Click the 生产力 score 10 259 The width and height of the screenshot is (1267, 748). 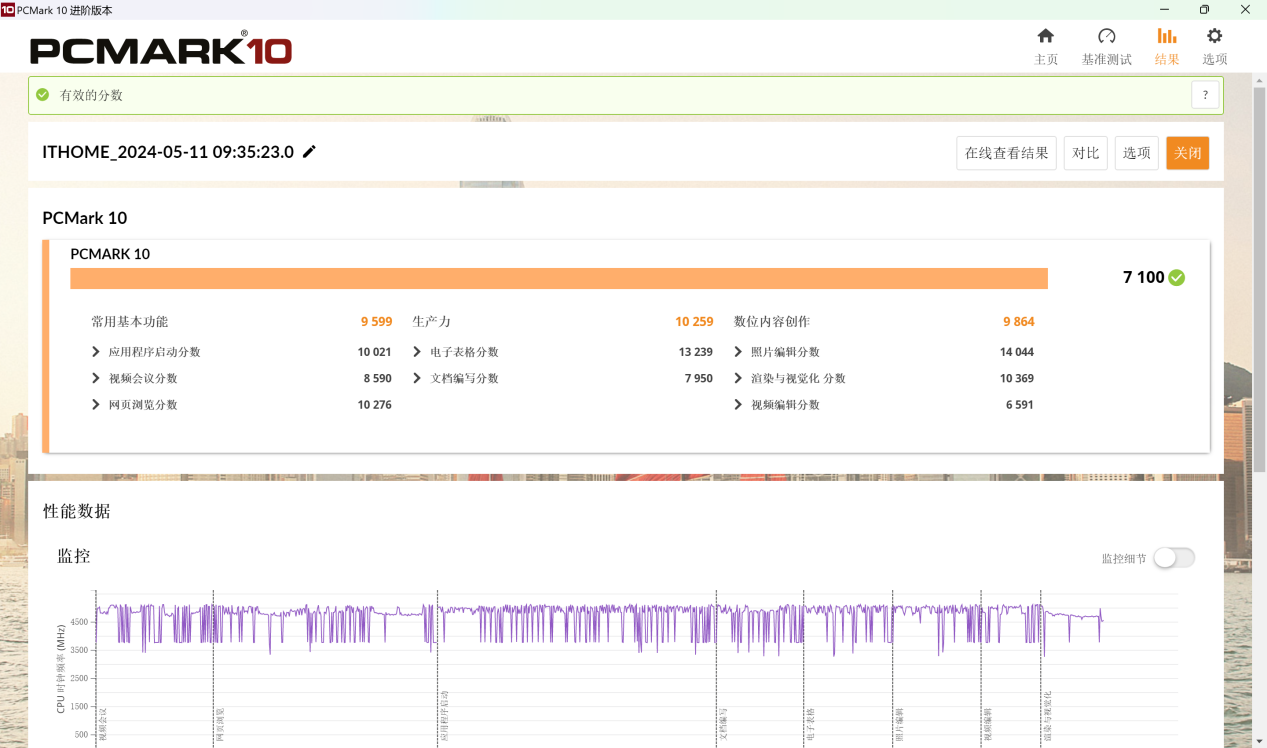pos(694,322)
